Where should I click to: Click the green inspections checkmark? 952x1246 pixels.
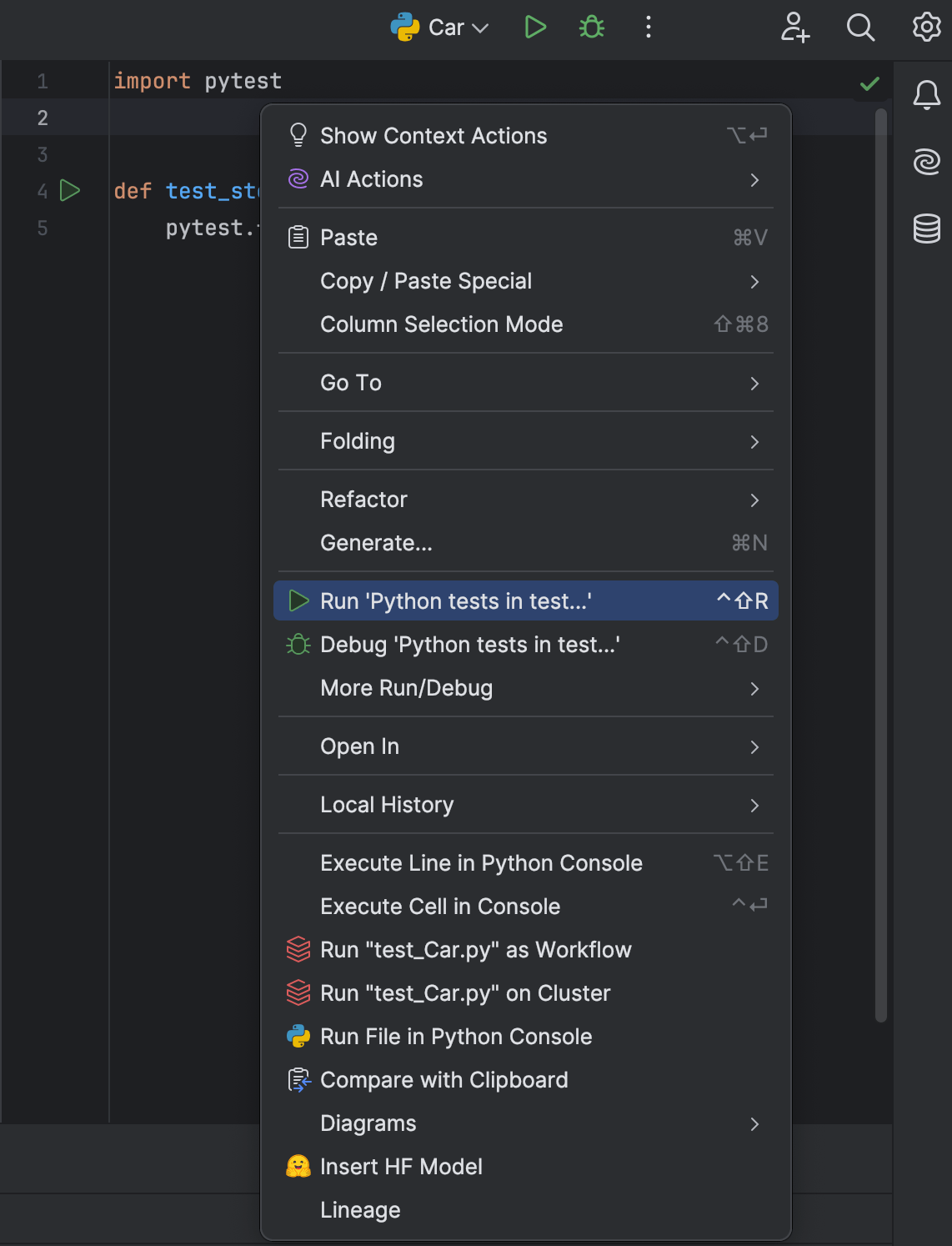[x=870, y=82]
